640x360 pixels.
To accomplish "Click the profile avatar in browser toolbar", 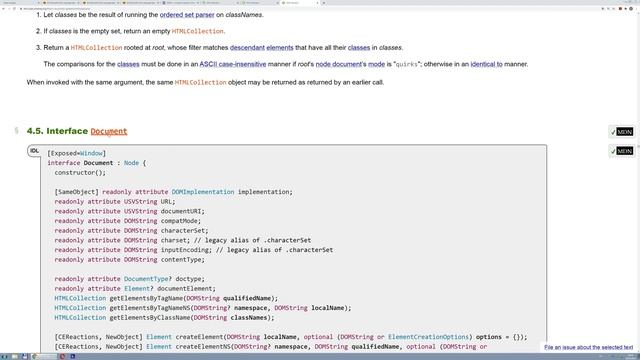I will tap(631, 9).
